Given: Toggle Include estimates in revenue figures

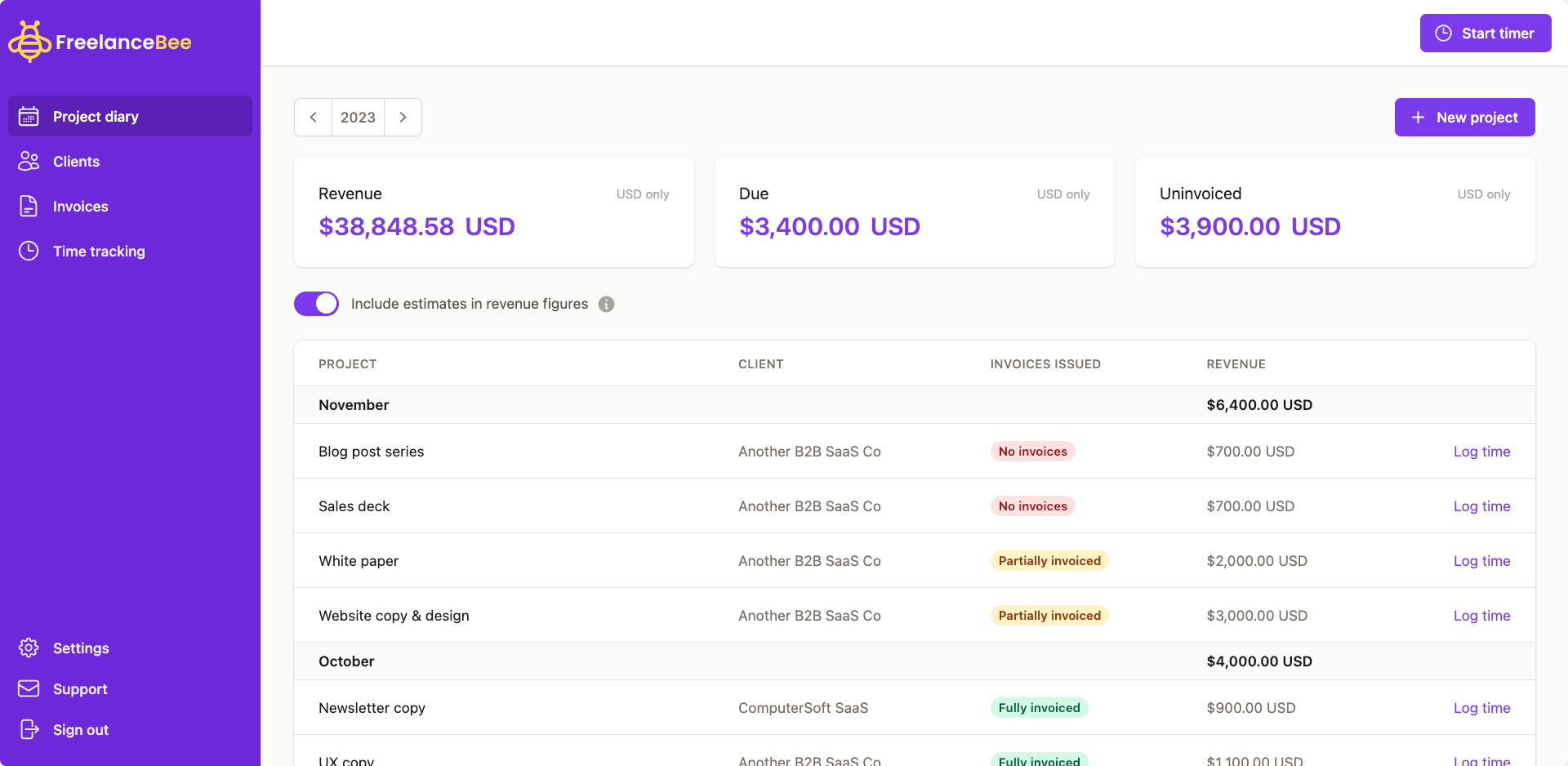Looking at the screenshot, I should pos(316,304).
